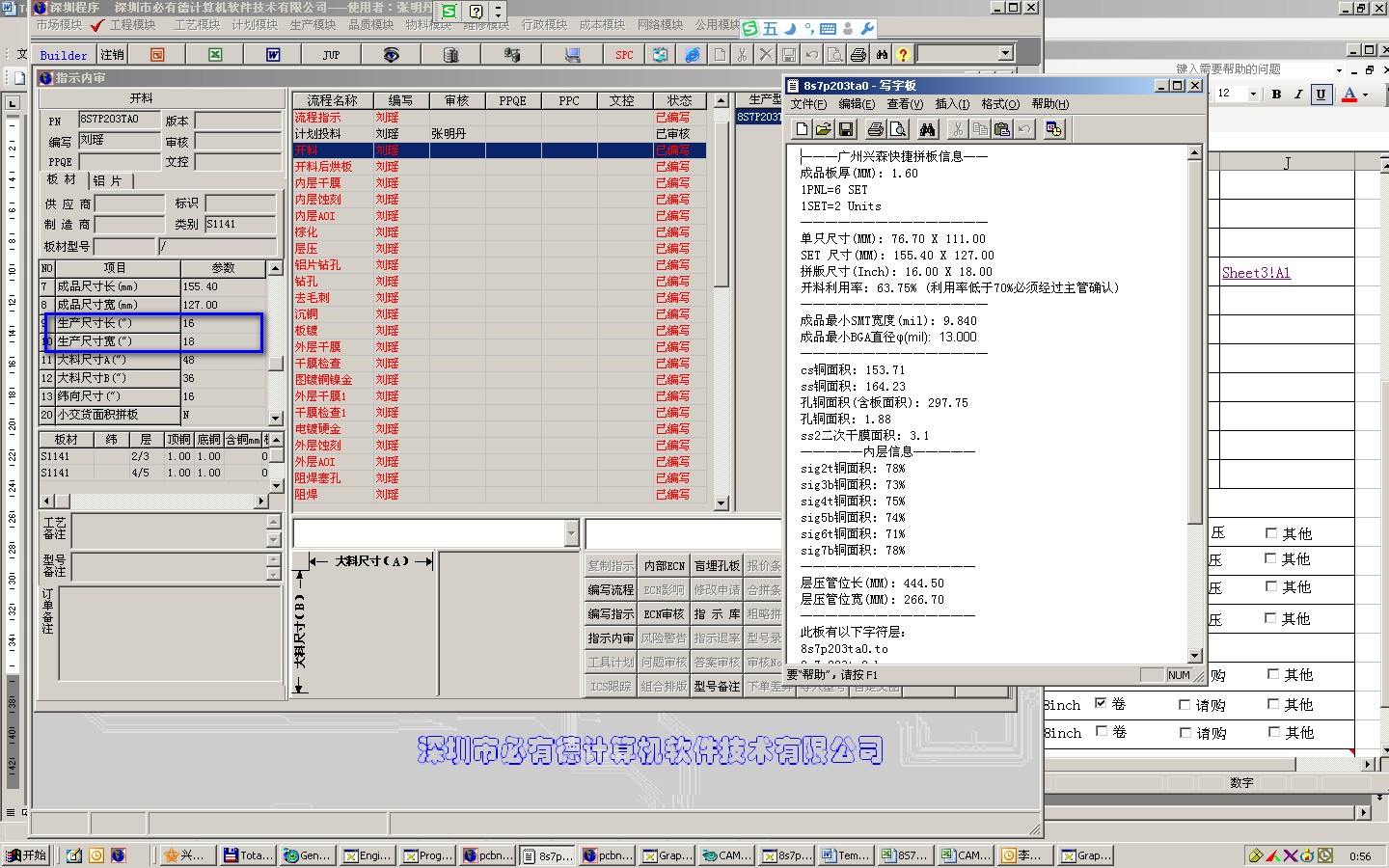Click the Sogou toolbar options arrow
Image resolution: width=1389 pixels, height=868 pixels.
click(498, 12)
